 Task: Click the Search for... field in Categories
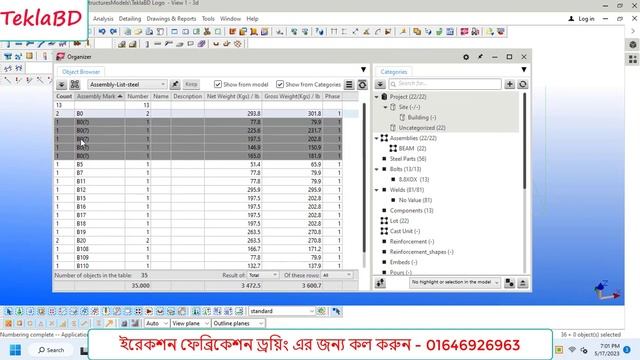(x=444, y=84)
